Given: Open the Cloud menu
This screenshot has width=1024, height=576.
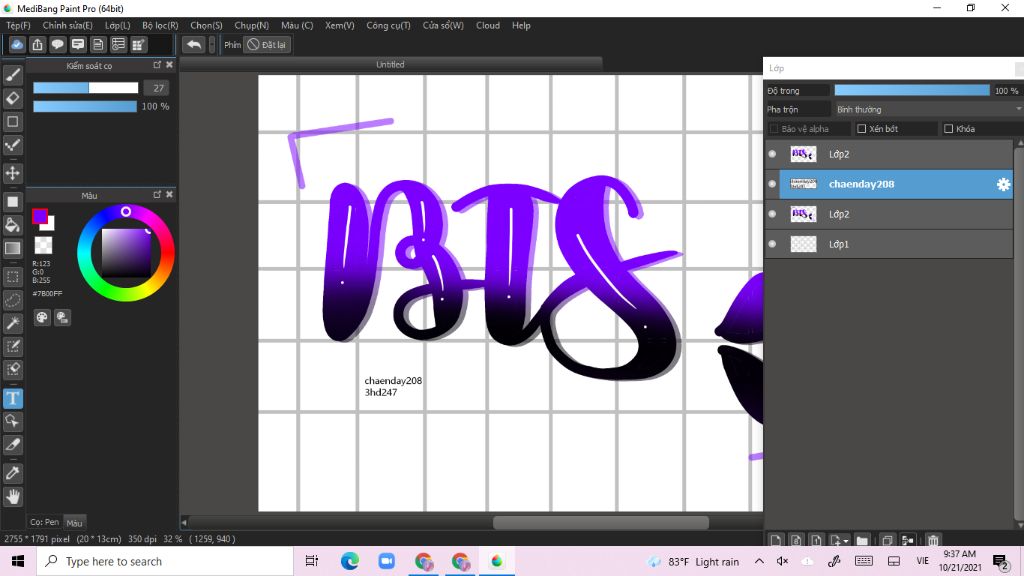Looking at the screenshot, I should click(x=488, y=25).
